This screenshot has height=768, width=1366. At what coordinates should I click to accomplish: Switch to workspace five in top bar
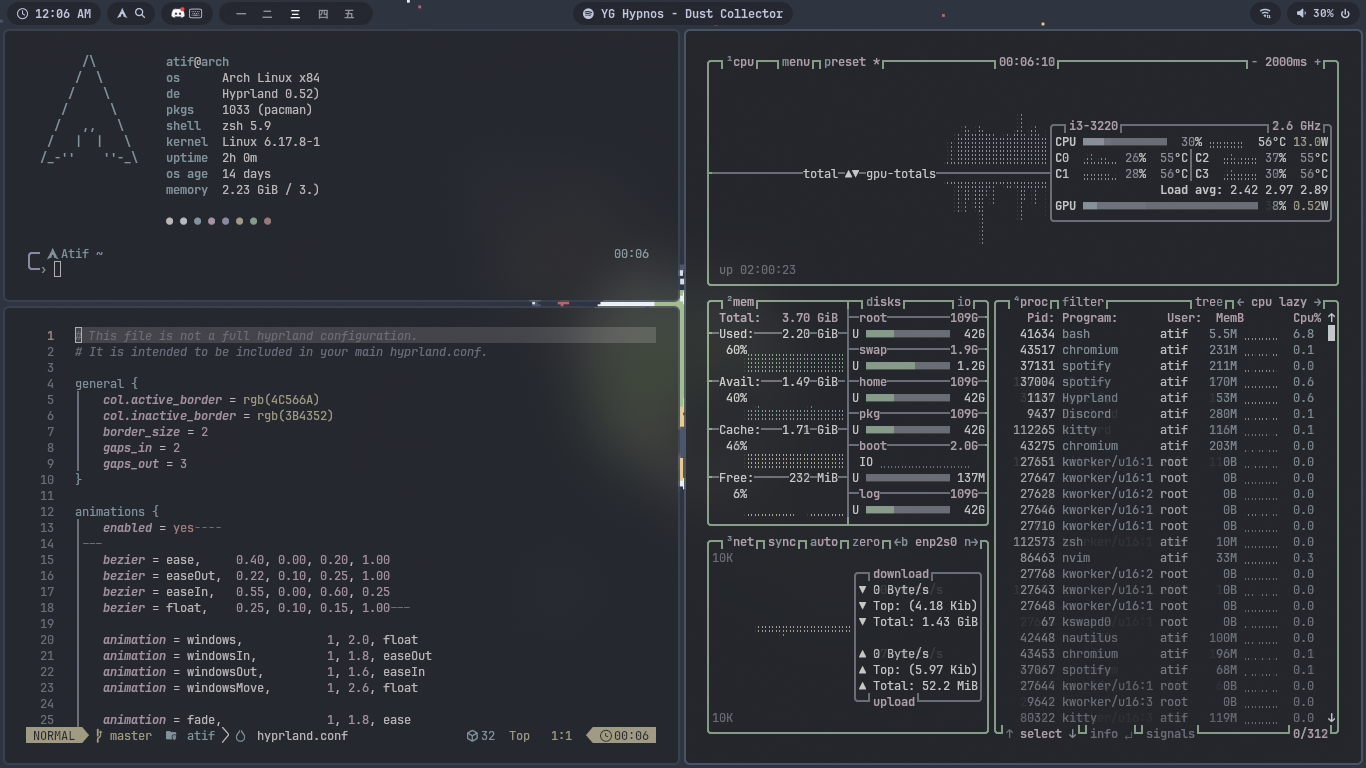tap(349, 14)
